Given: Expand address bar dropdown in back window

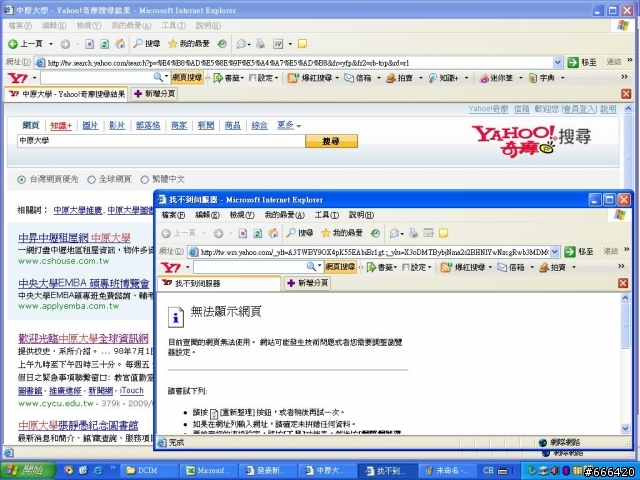Looking at the screenshot, I should tap(558, 62).
